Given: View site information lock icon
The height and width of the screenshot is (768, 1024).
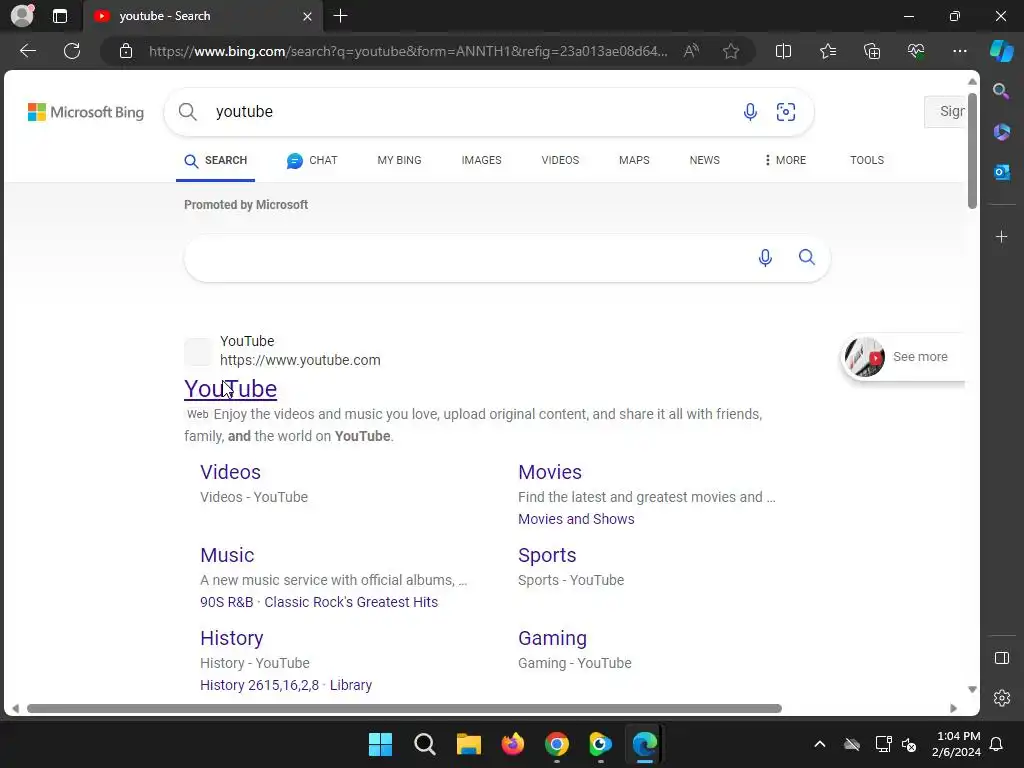Looking at the screenshot, I should pos(126,51).
